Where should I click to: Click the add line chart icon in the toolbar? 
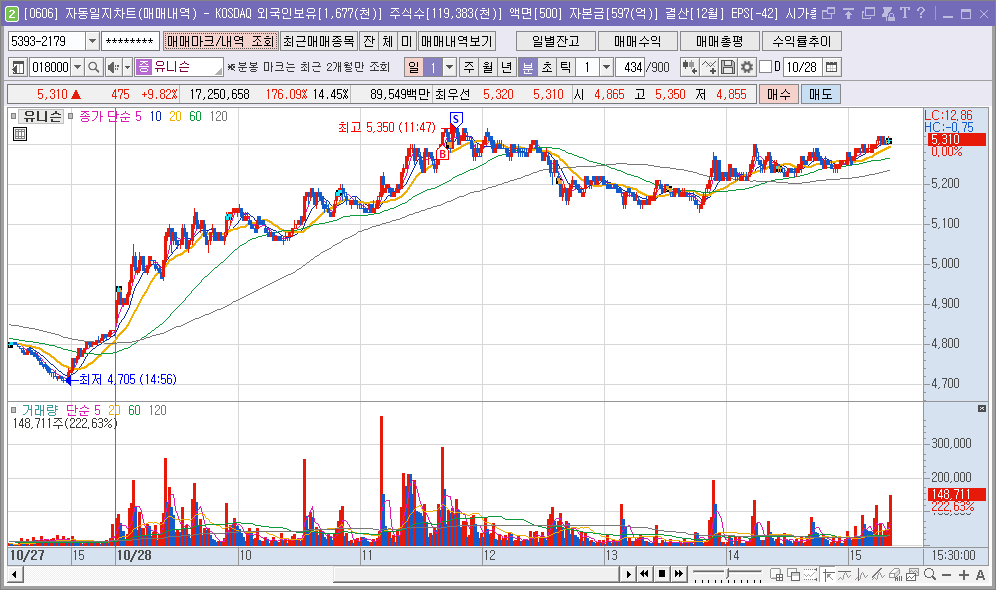709,67
